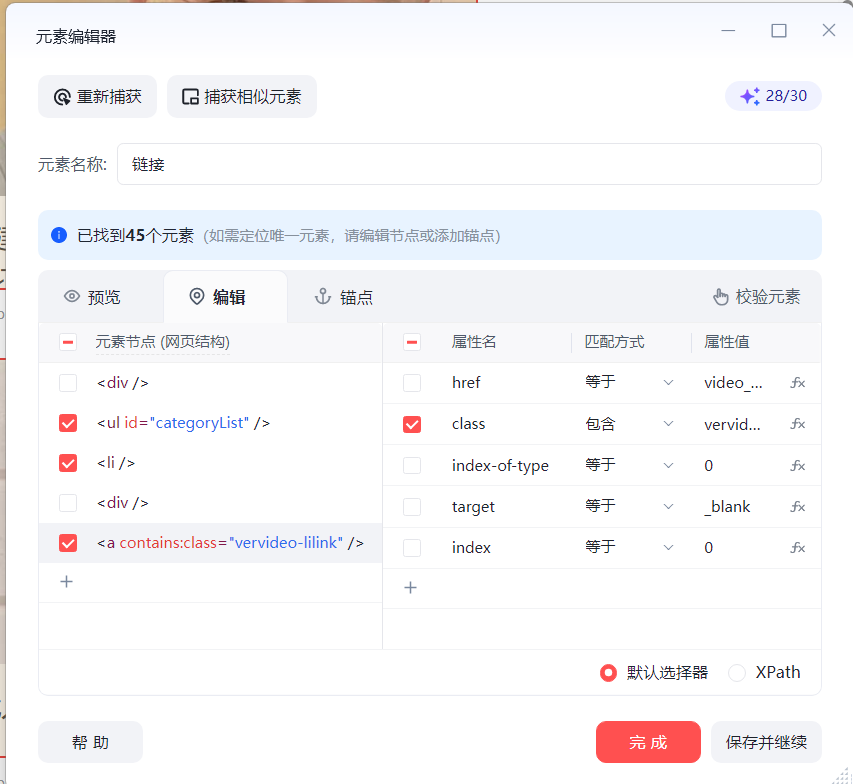Click fx expression icon for href row

798,383
